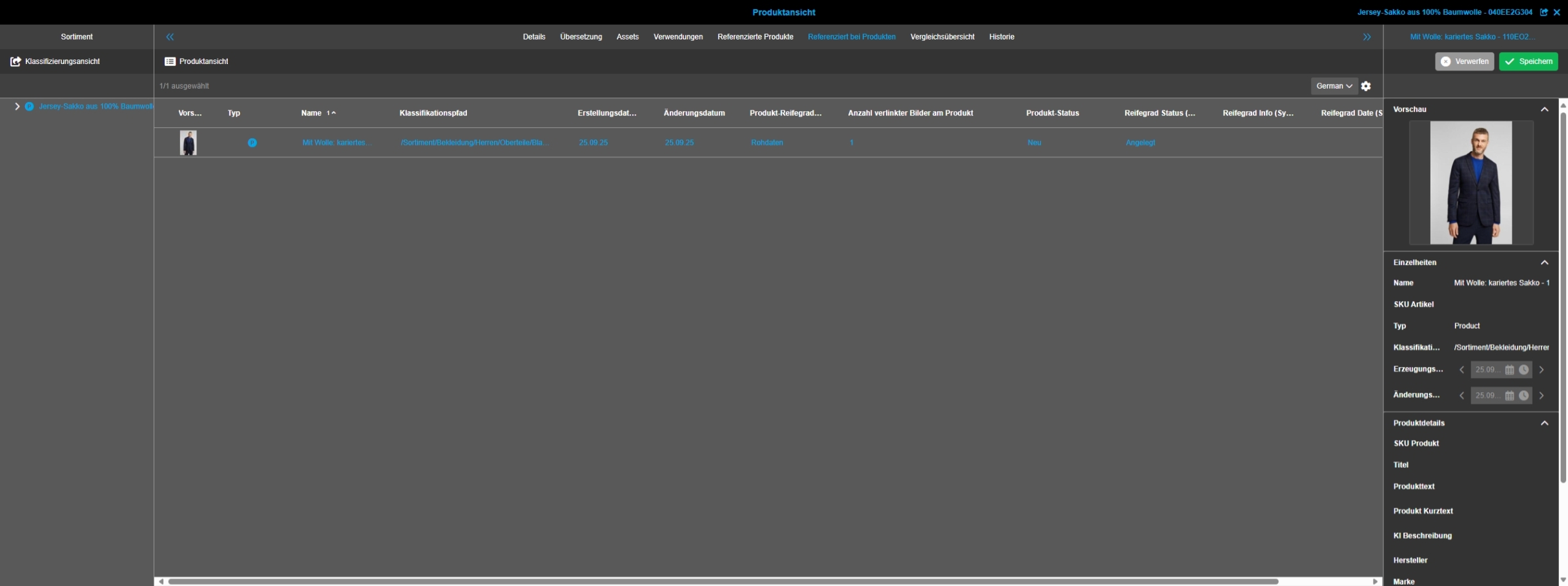Click 'Anzahl verlinkter Bilder am Produkt' header
The image size is (1568, 586).
[x=910, y=113]
